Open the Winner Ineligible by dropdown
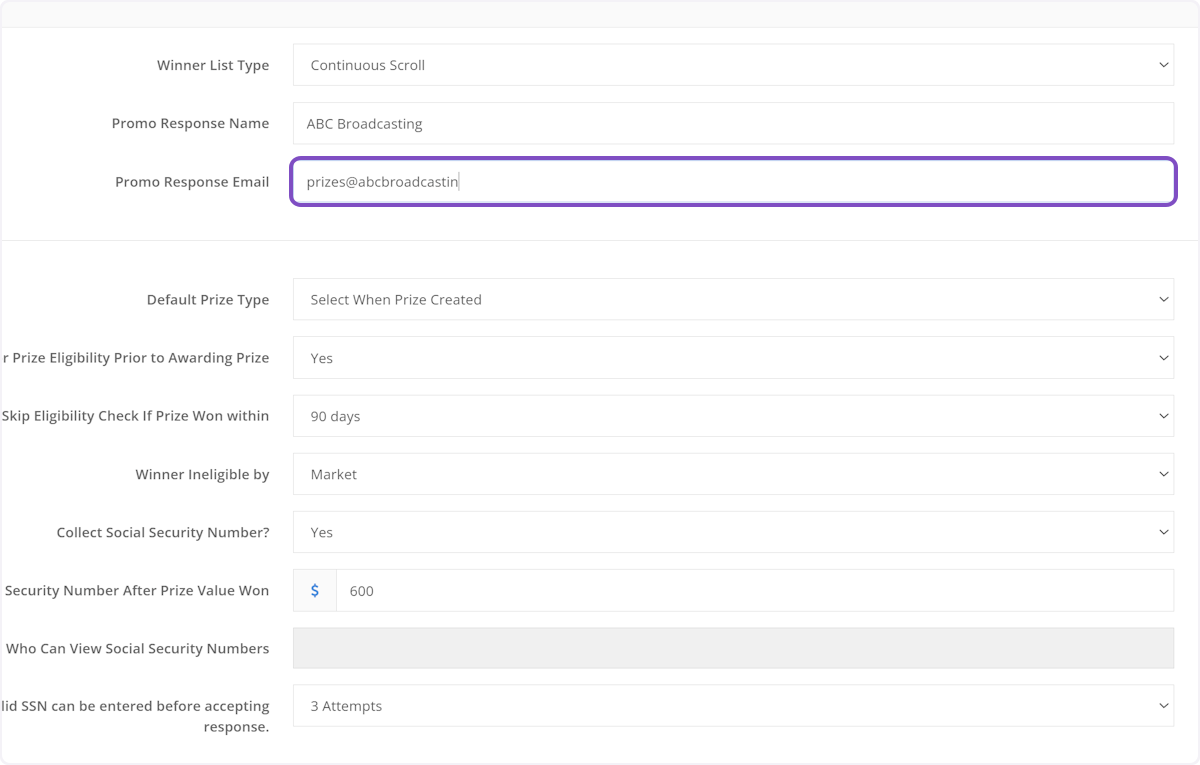 tap(733, 473)
